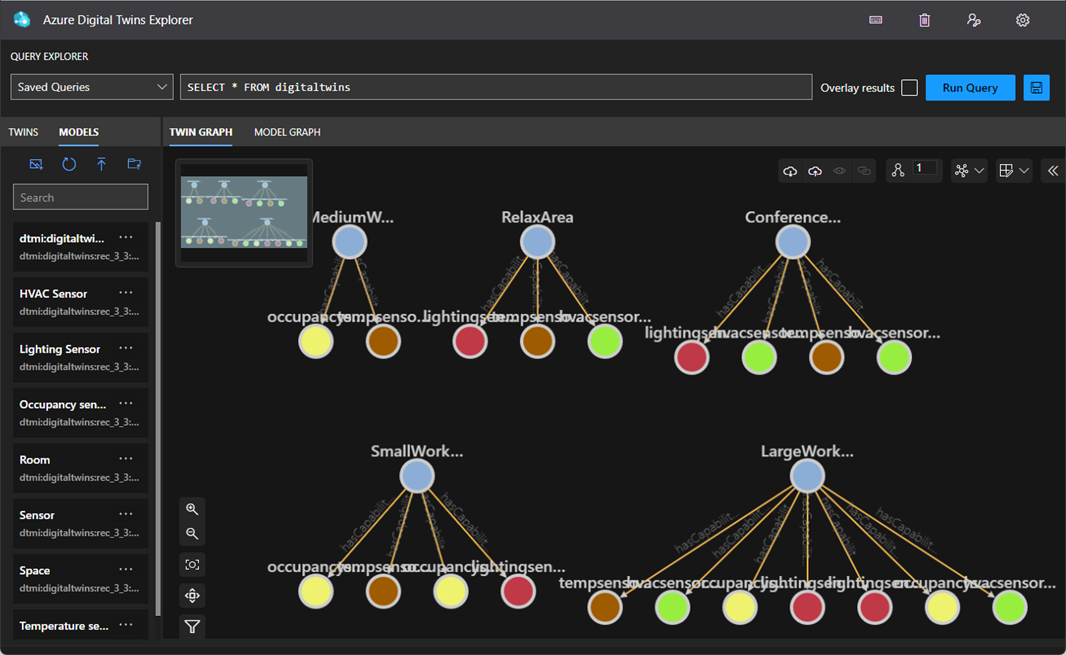Viewport: 1066px width, 655px height.
Task: Select the Lighting Sensor model item
Action: click(80, 357)
